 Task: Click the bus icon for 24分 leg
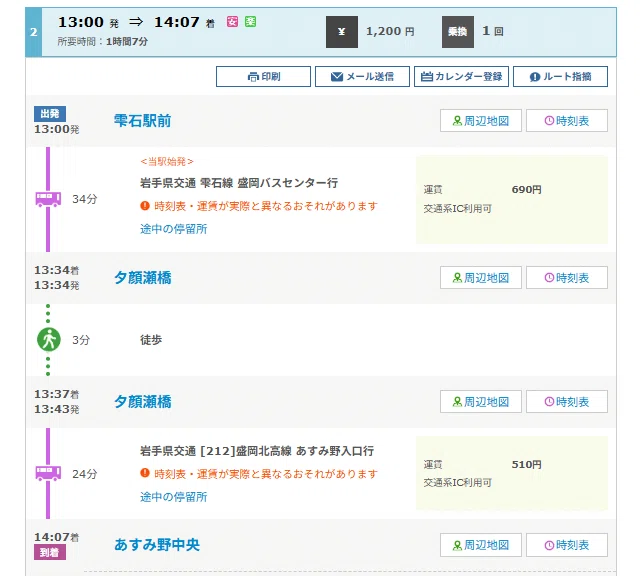[x=48, y=473]
